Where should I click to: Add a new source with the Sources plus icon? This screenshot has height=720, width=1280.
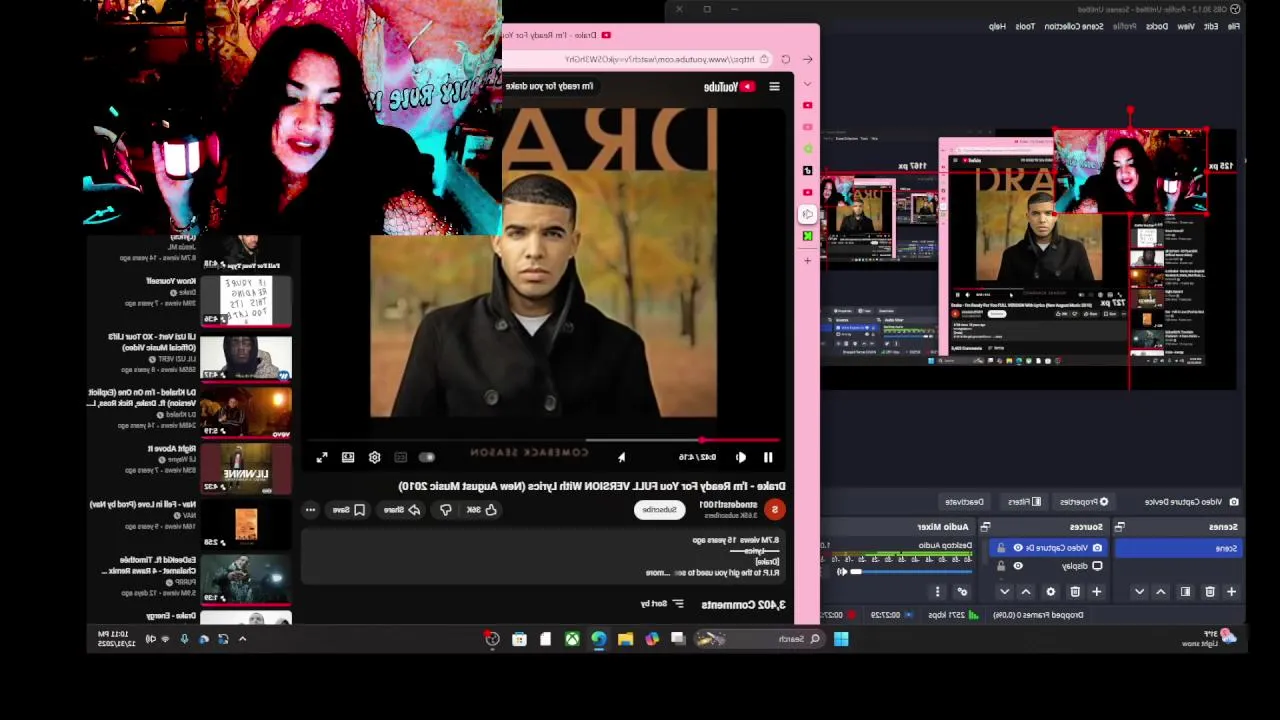[1096, 591]
